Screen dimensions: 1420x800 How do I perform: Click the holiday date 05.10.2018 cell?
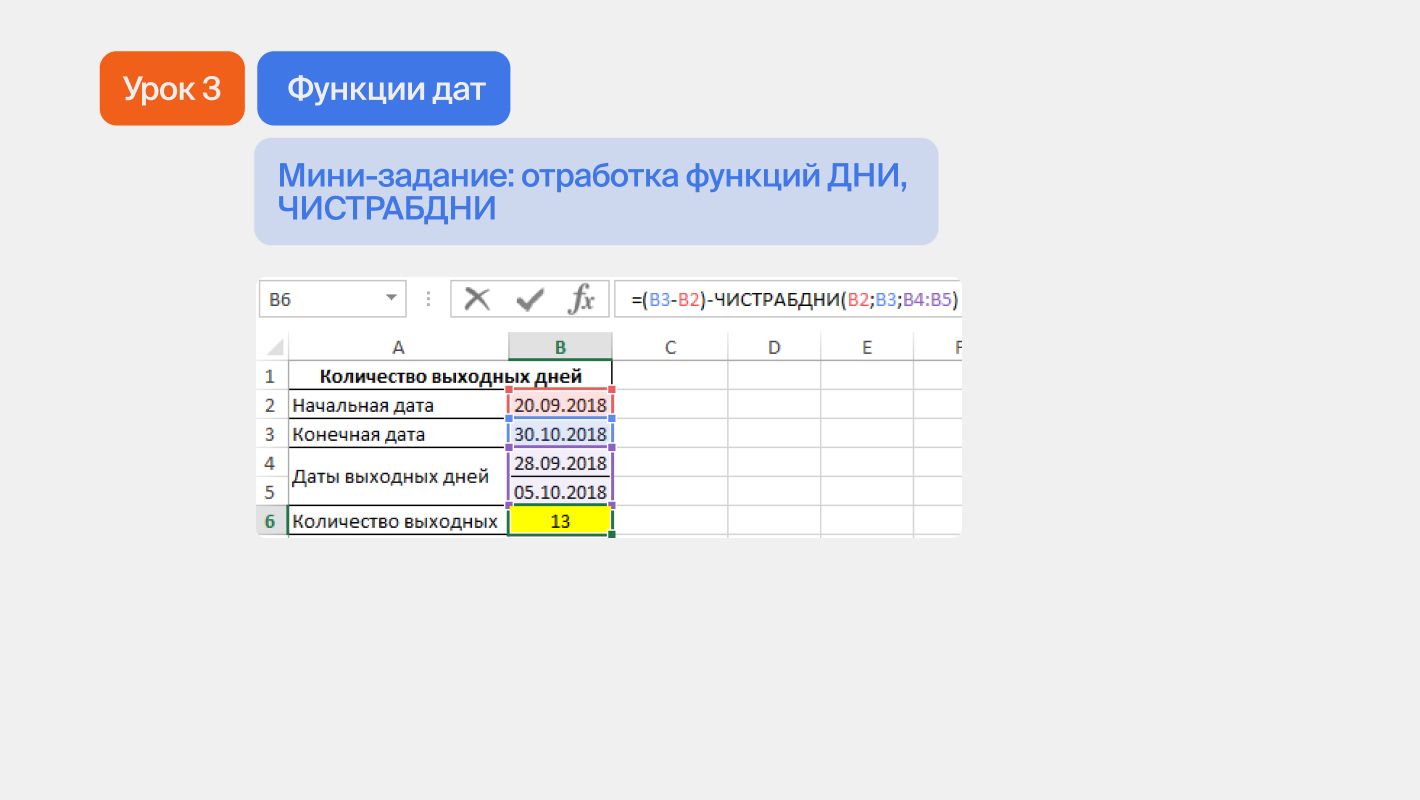click(x=560, y=492)
